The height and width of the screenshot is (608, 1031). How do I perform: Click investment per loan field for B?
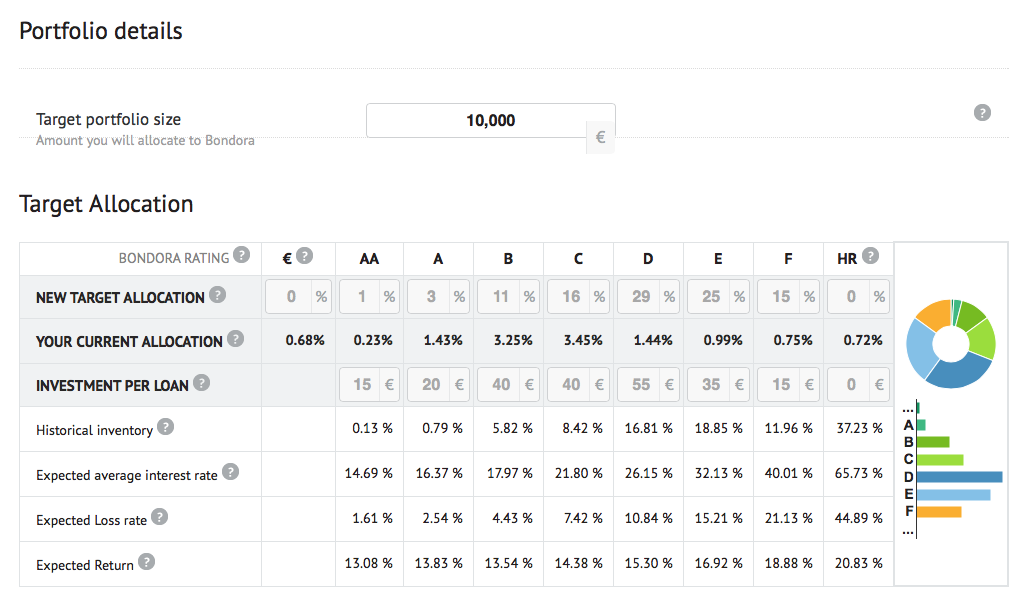498,384
